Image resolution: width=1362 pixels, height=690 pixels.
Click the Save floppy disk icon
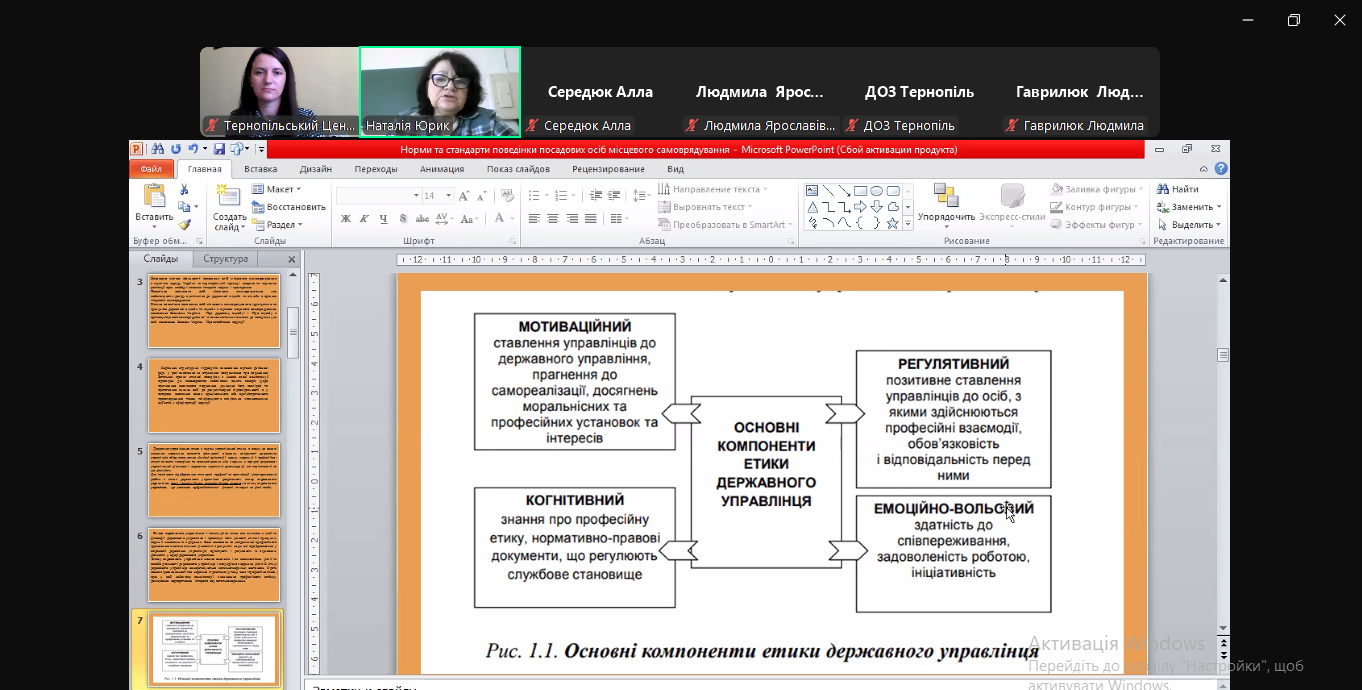click(219, 150)
